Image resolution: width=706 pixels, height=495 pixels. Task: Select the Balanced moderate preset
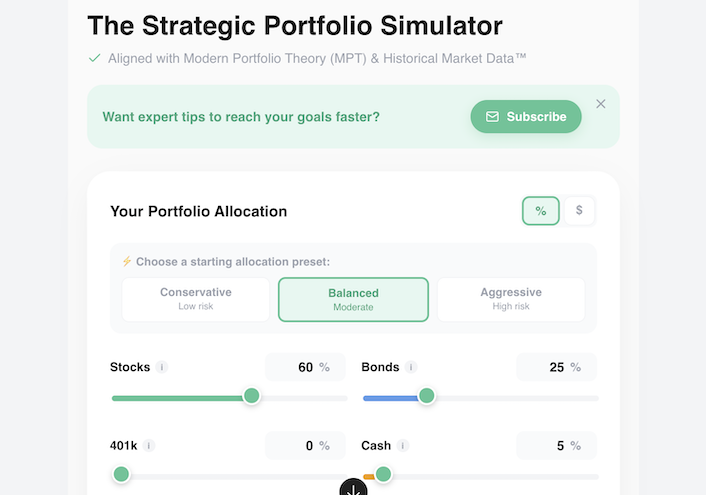pos(353,299)
